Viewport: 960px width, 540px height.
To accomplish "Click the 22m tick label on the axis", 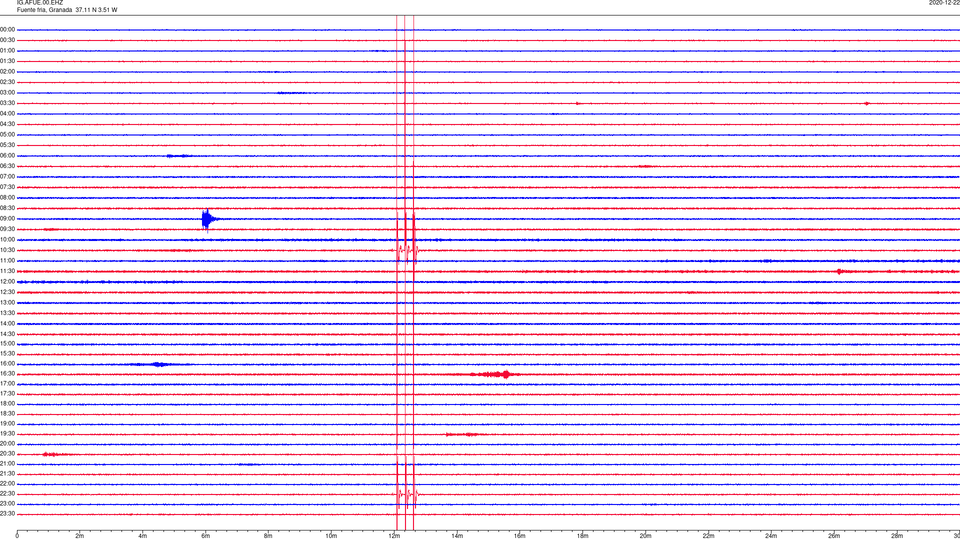I will click(x=708, y=536).
